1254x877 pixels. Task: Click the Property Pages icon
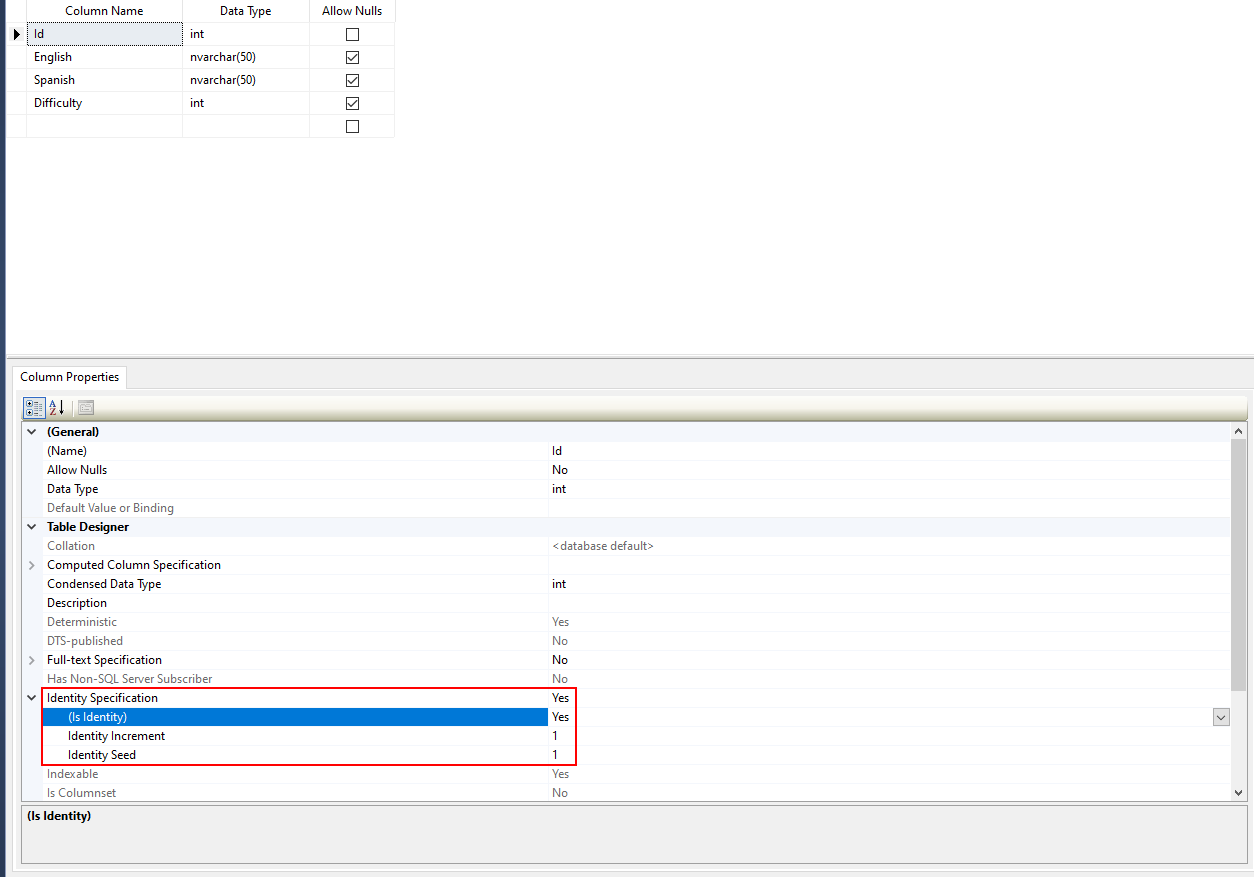pyautogui.click(x=85, y=407)
